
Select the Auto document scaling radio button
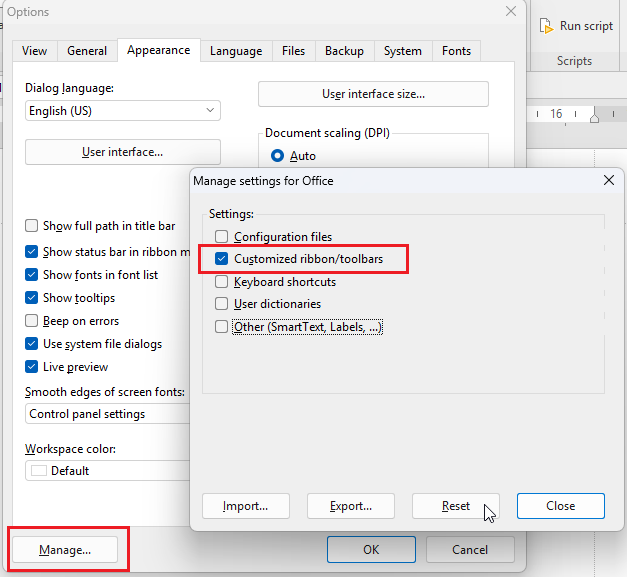pos(278,156)
